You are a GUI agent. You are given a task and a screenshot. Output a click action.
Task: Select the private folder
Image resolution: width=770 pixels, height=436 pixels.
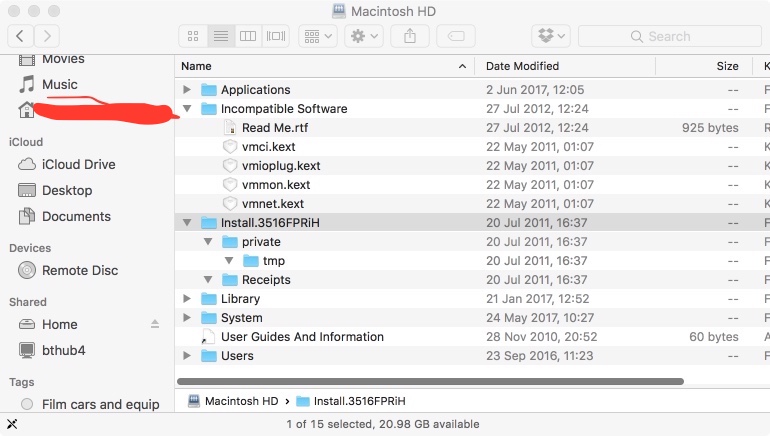coord(261,242)
